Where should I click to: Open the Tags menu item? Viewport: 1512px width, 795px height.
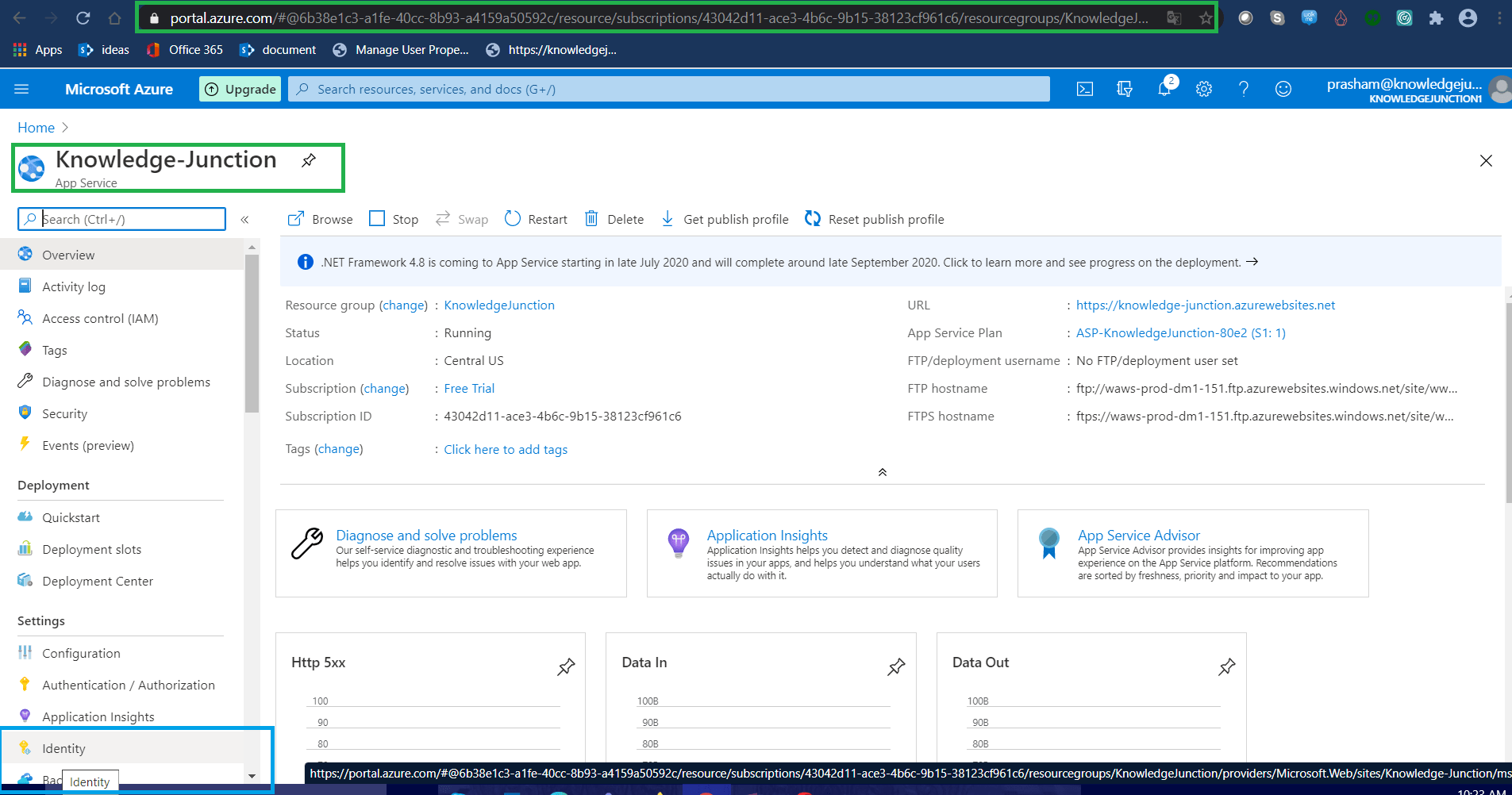[122, 350]
